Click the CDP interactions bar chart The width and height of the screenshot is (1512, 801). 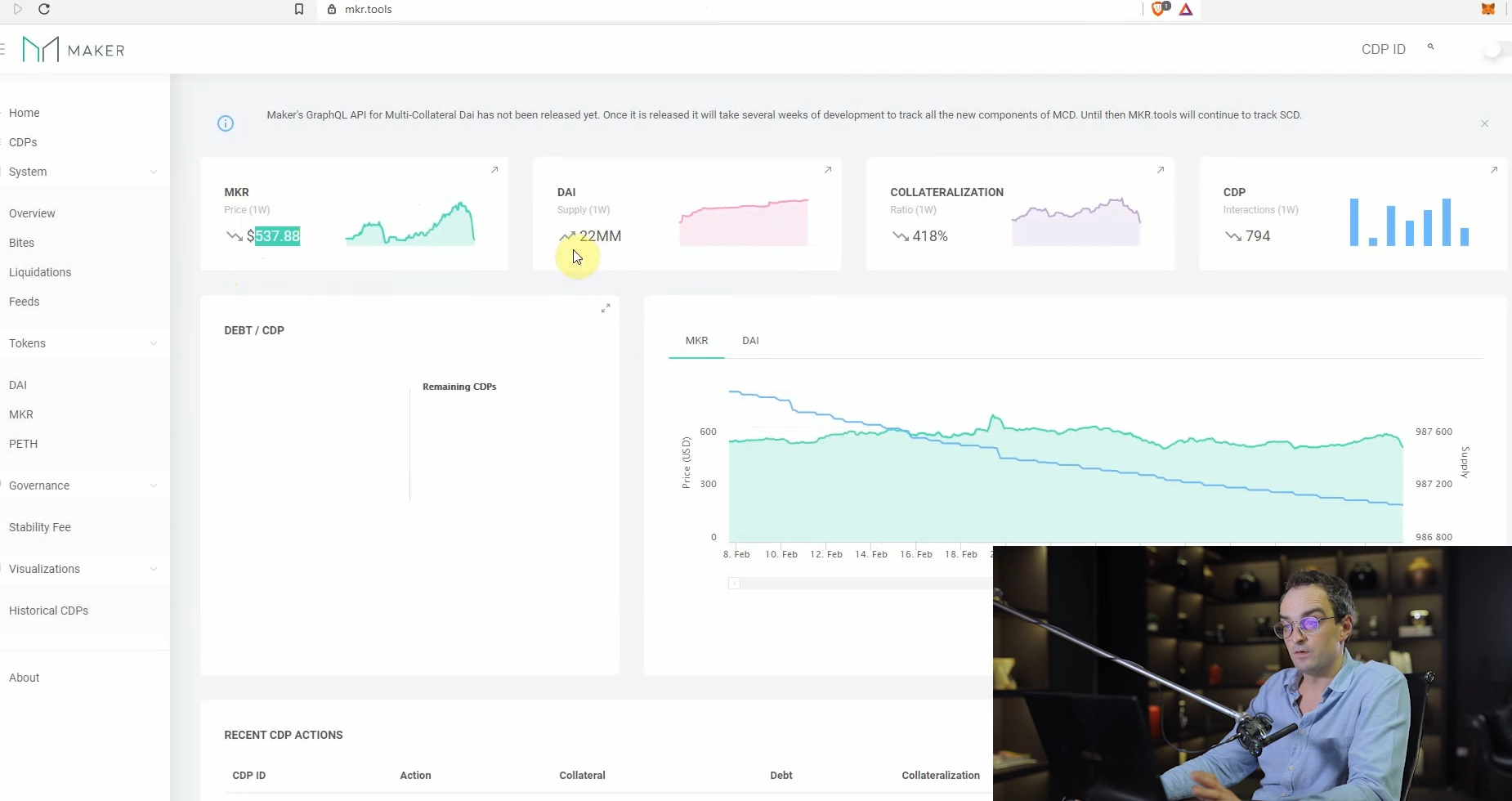(x=1410, y=222)
